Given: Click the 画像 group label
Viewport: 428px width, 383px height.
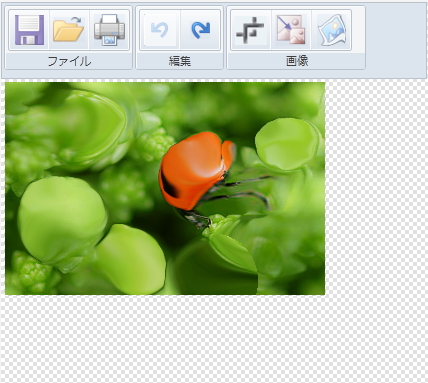Looking at the screenshot, I should [297, 61].
